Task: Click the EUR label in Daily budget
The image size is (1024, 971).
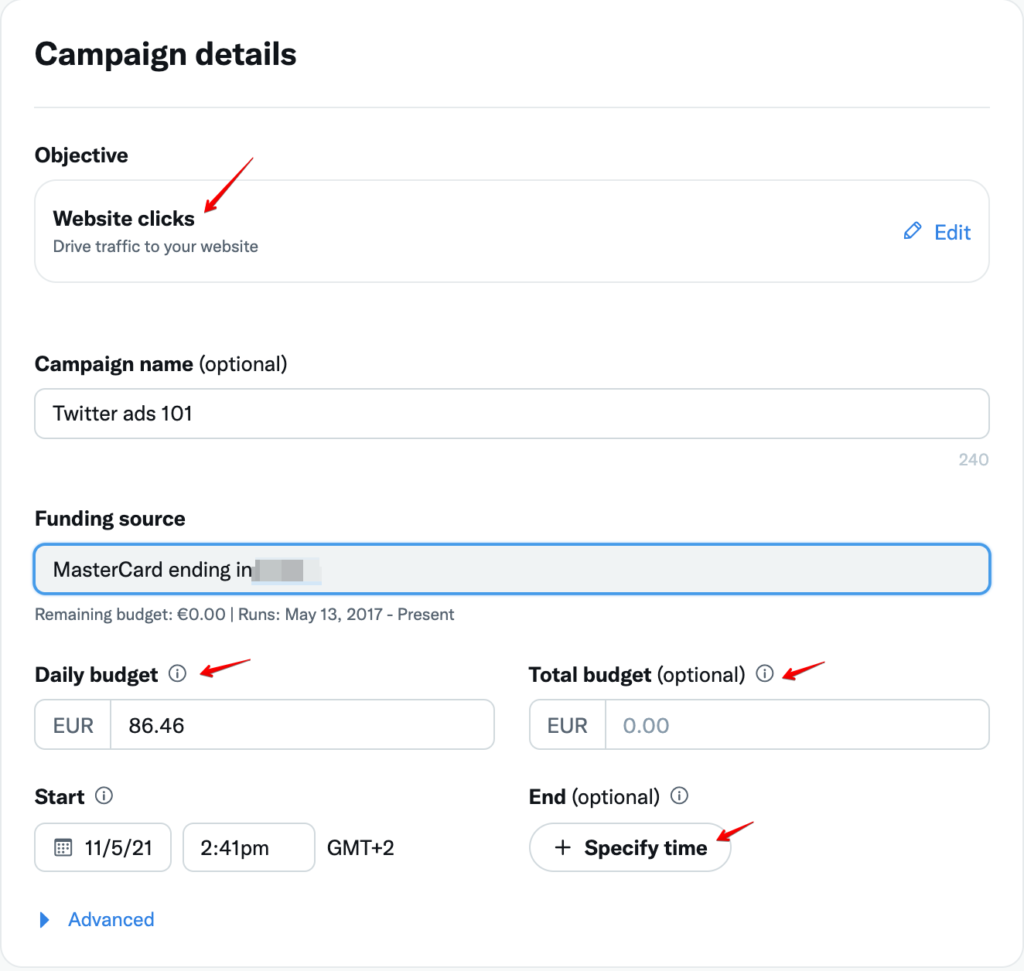Action: pyautogui.click(x=74, y=725)
